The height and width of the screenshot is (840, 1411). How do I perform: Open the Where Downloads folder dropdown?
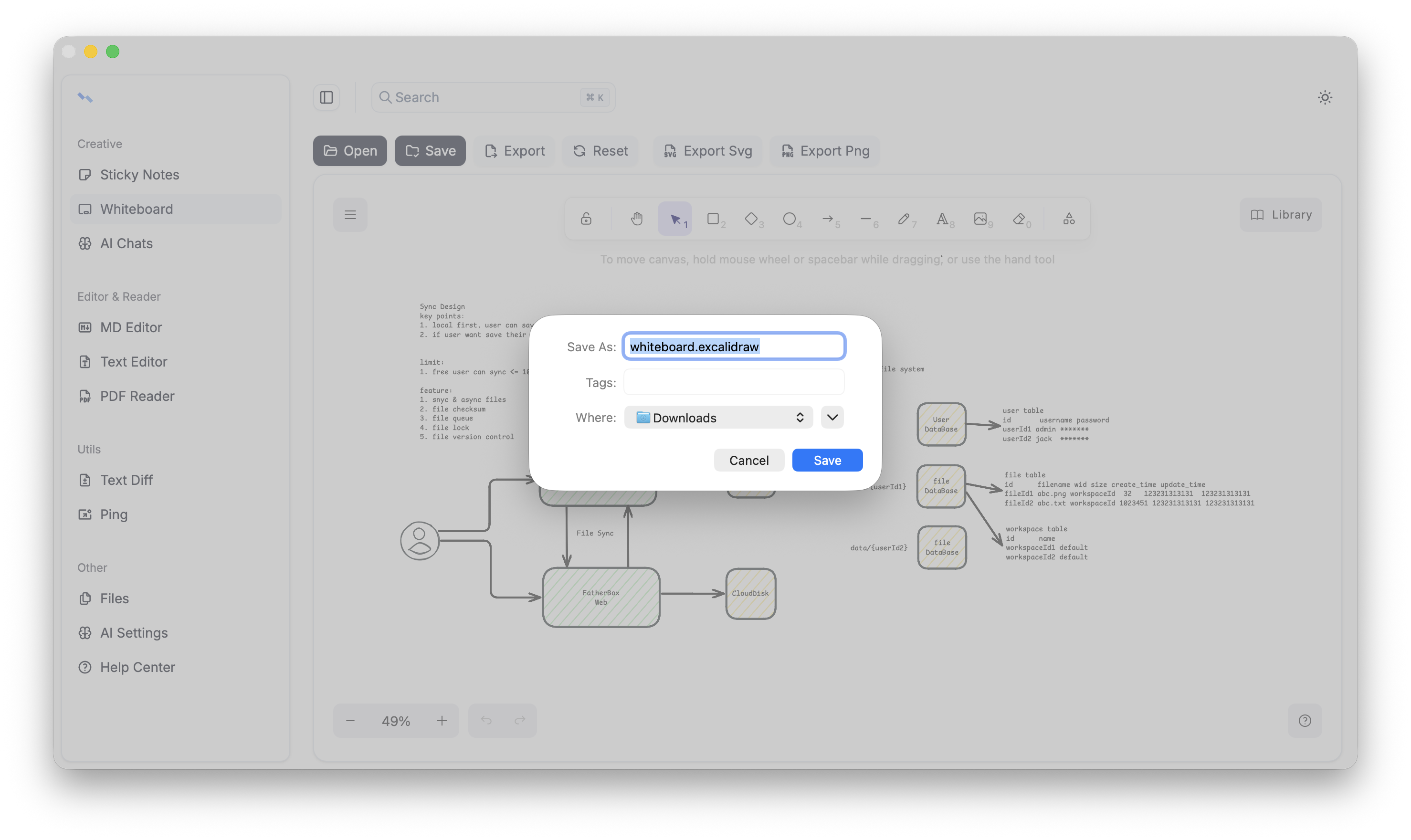tap(718, 418)
